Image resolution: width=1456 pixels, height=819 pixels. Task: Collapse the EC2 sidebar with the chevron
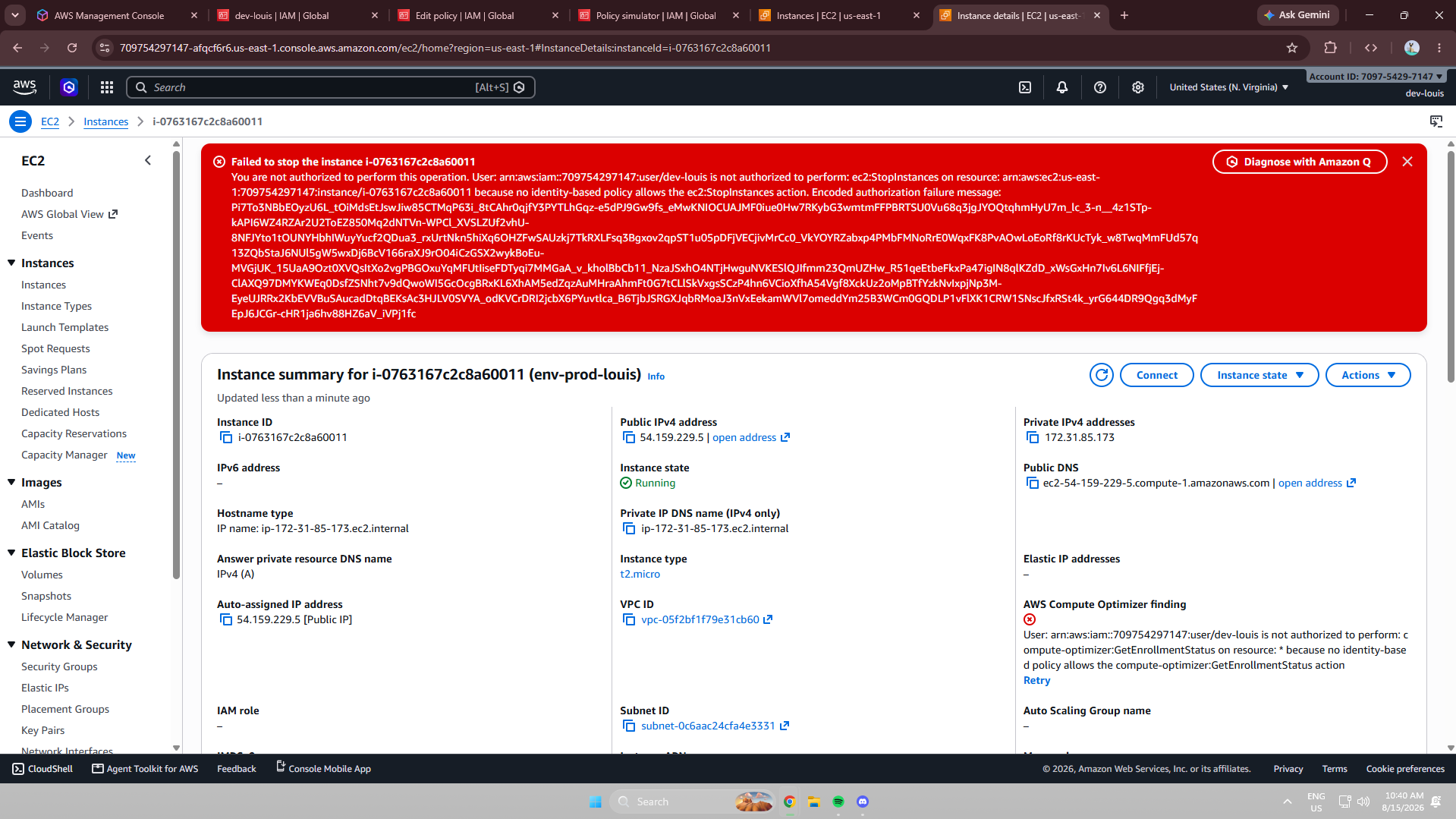pyautogui.click(x=148, y=160)
